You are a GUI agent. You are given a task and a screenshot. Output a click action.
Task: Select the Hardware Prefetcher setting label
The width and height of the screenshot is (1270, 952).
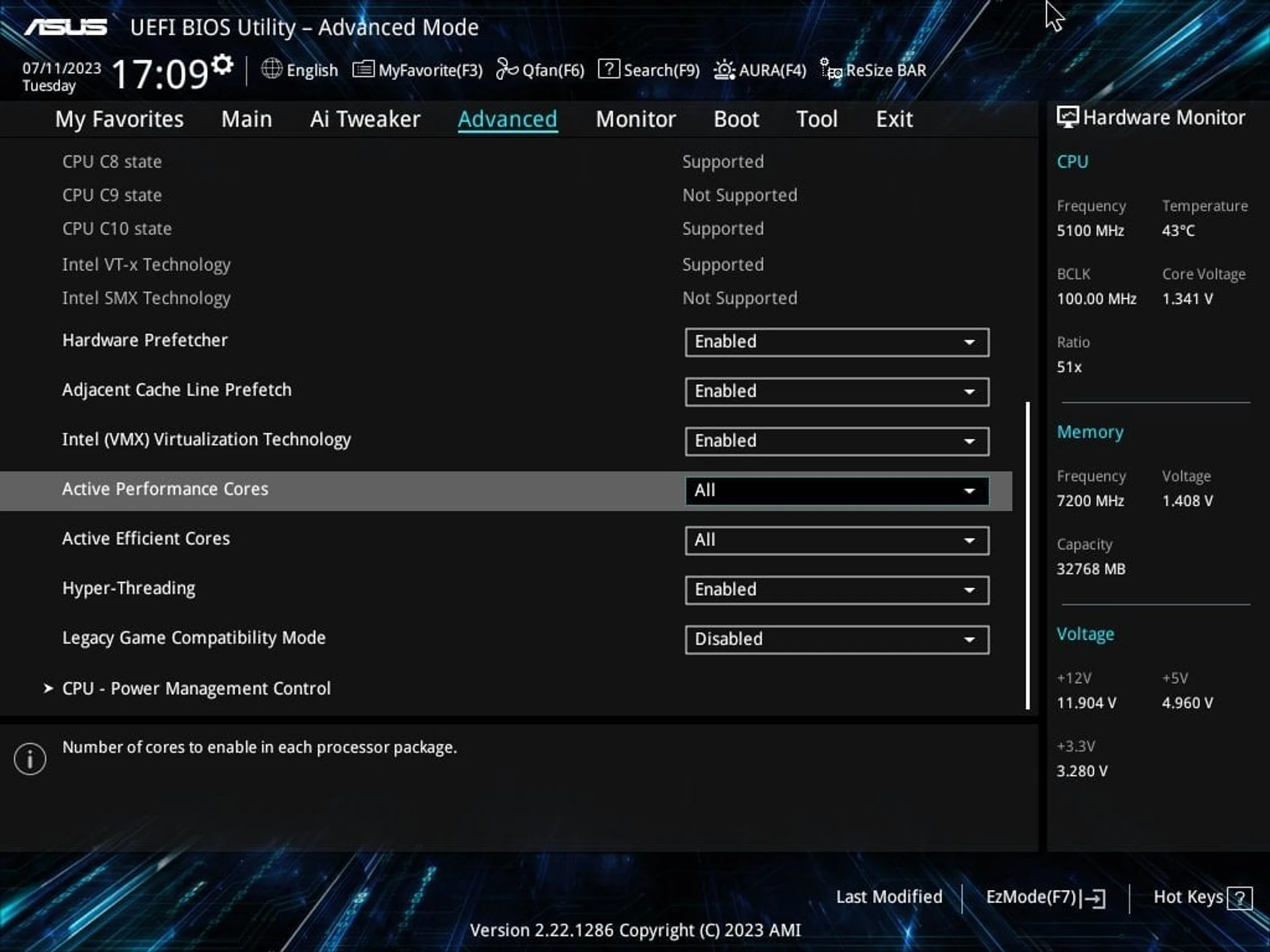(145, 340)
